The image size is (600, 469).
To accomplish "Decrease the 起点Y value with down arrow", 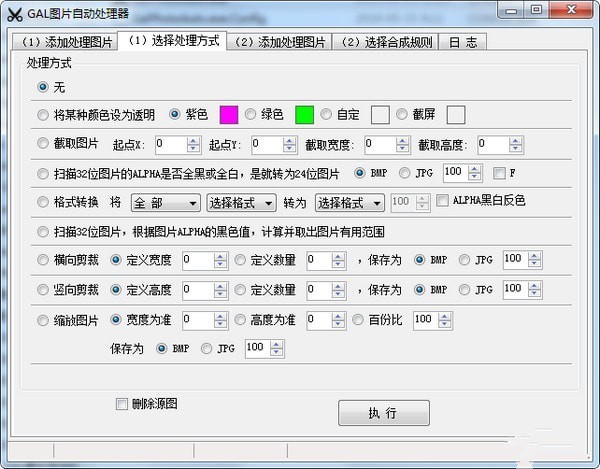I will [x=290, y=149].
